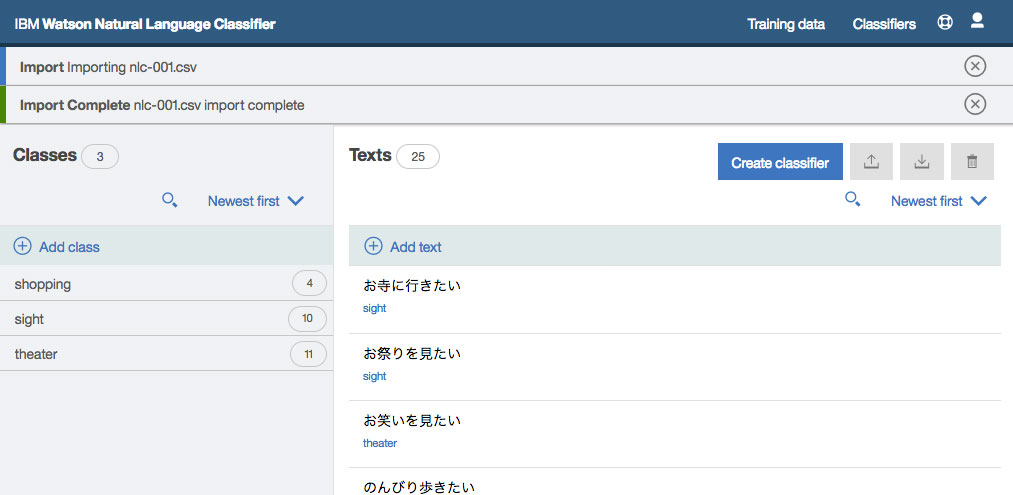The image size is (1013, 495).
Task: Click the sight tag under 'お寺に行きたい'
Action: click(x=375, y=308)
